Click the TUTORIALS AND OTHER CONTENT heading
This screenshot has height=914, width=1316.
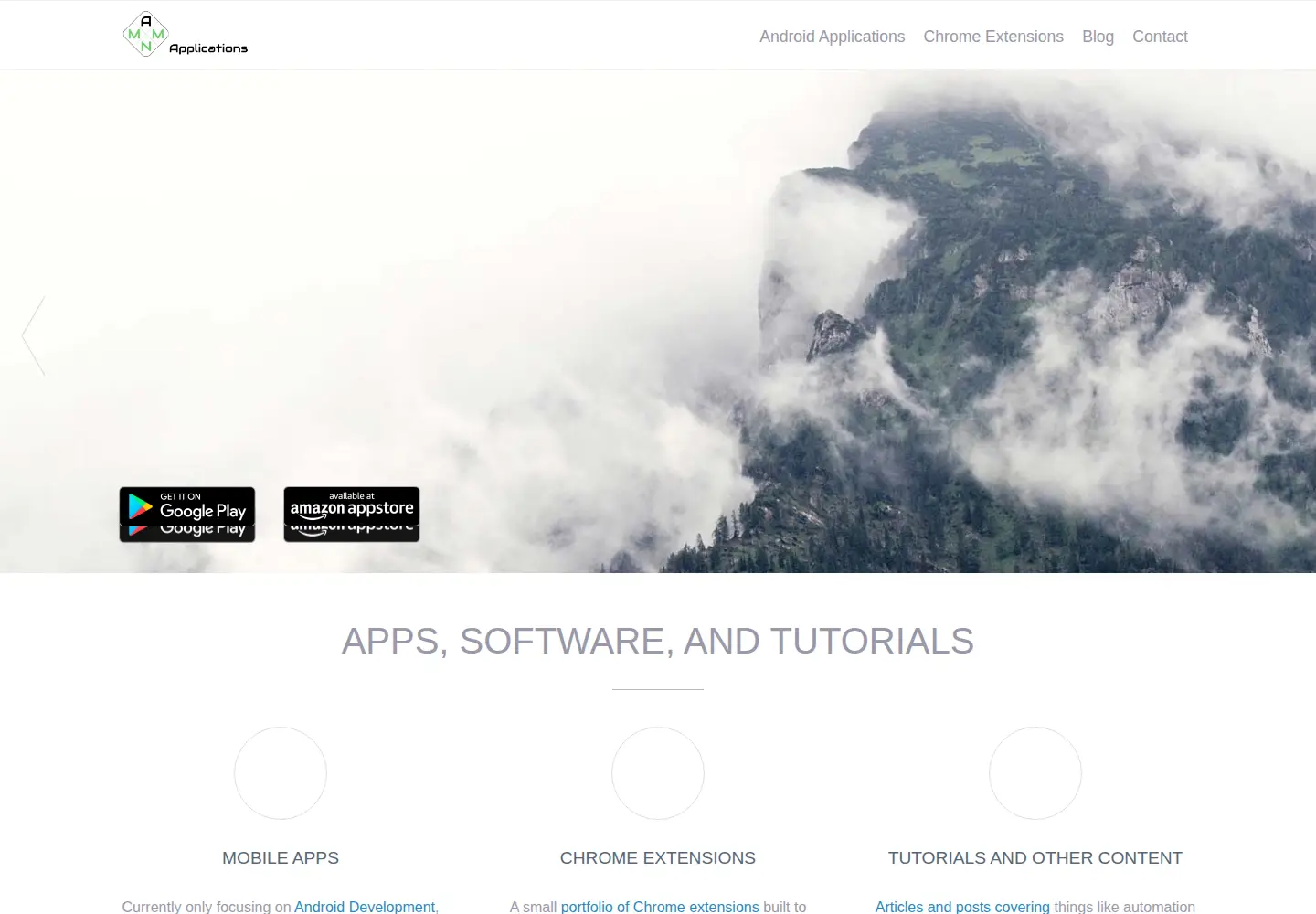click(1035, 857)
